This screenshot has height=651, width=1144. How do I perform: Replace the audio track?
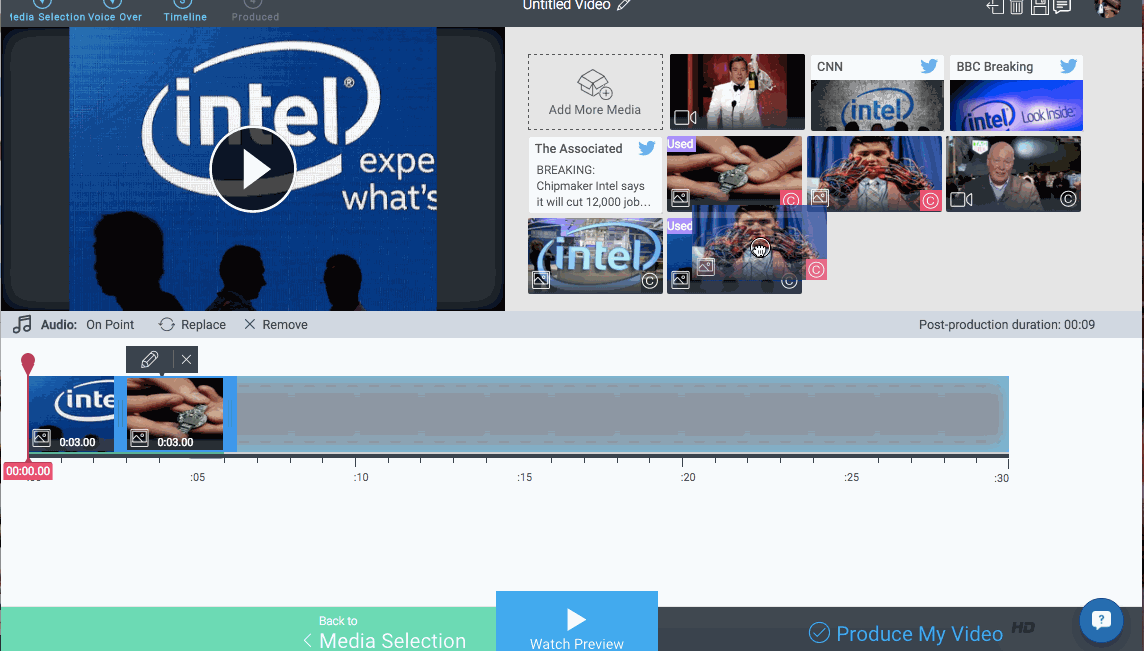coord(193,325)
